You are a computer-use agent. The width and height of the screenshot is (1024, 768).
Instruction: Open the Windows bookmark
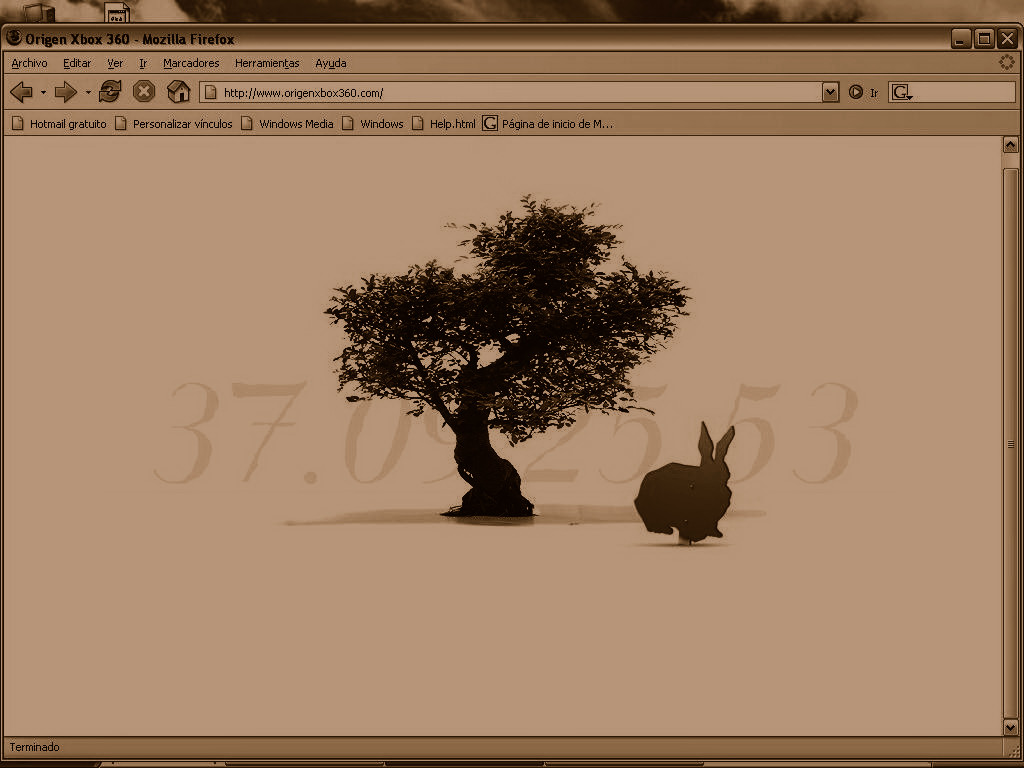pos(372,123)
